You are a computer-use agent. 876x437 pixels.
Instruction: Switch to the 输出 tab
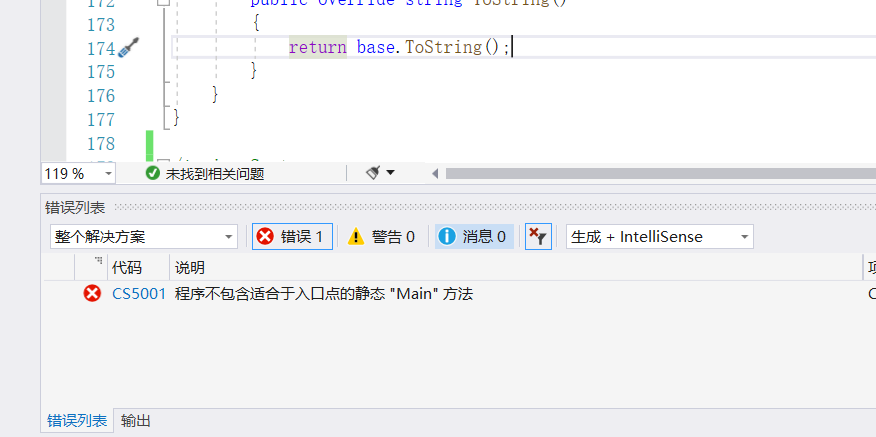135,421
